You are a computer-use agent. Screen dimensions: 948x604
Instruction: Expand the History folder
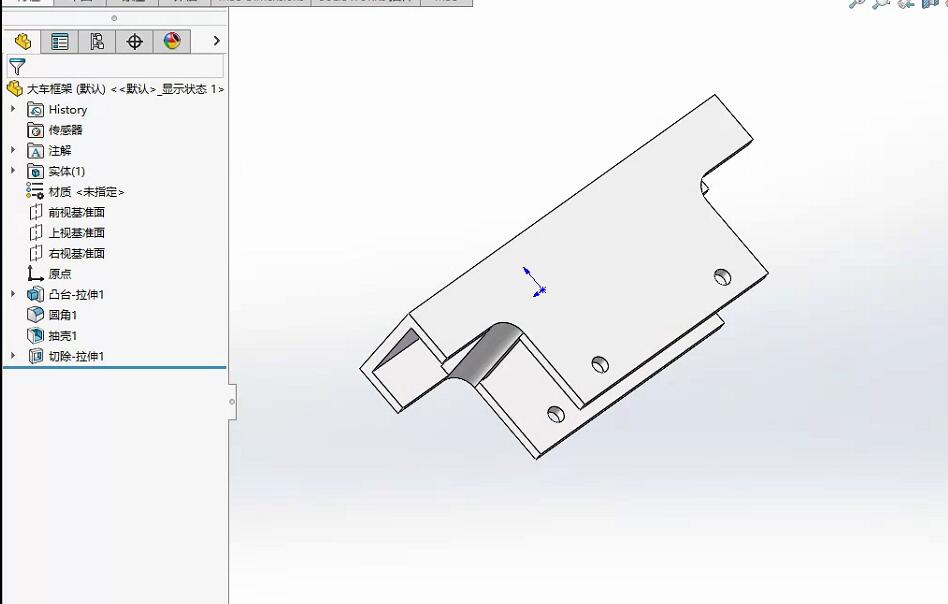click(13, 109)
